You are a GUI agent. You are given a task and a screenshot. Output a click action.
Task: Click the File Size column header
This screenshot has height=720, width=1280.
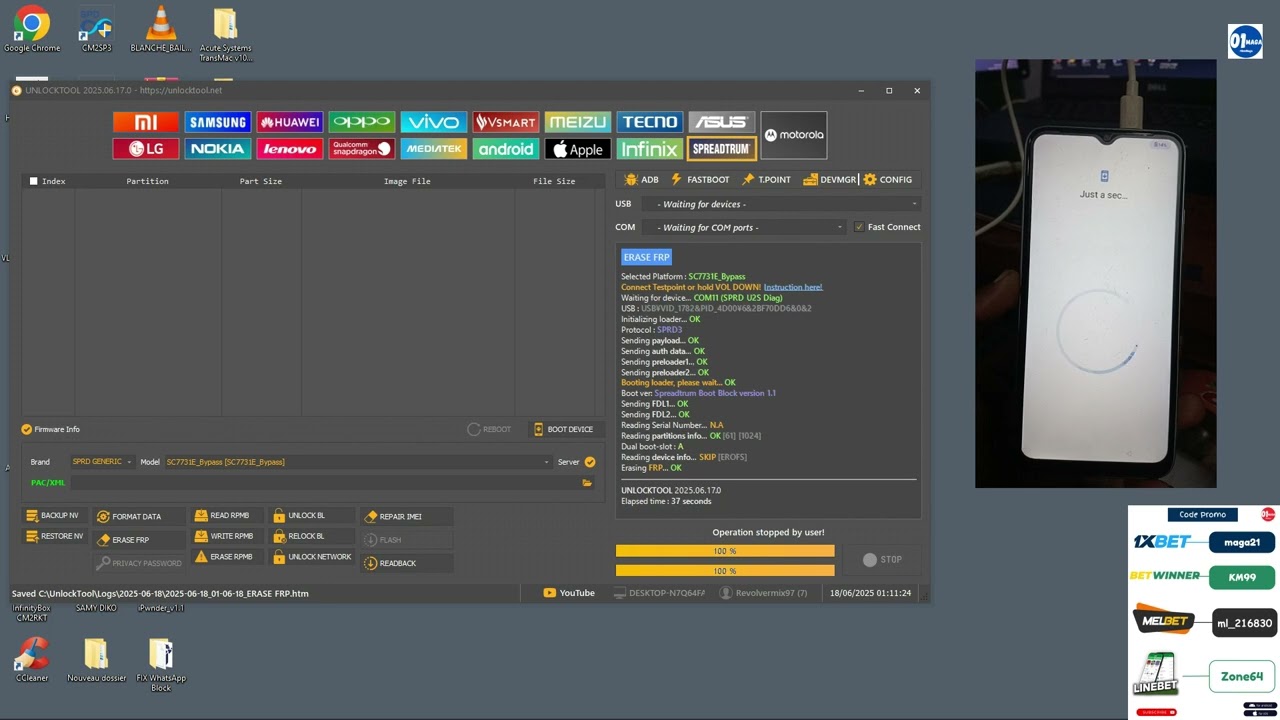click(x=554, y=181)
